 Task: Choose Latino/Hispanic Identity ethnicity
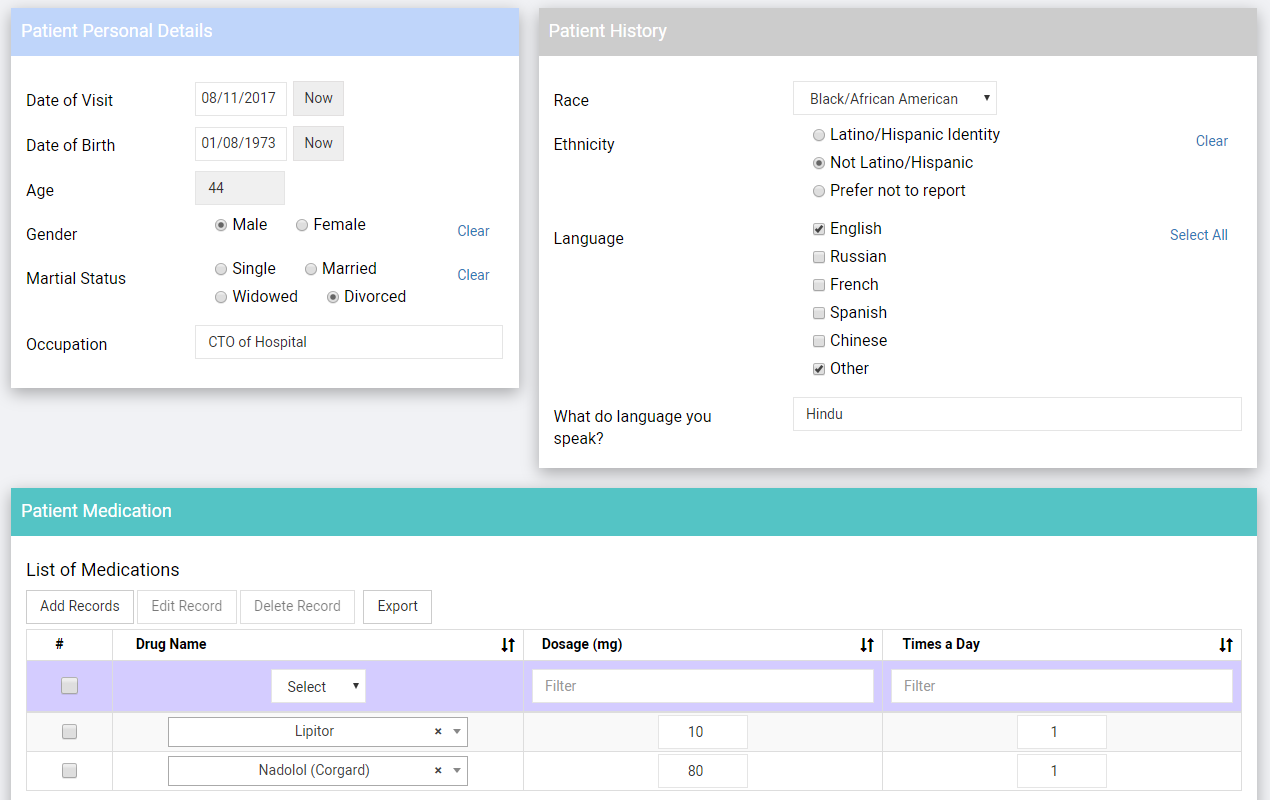818,134
